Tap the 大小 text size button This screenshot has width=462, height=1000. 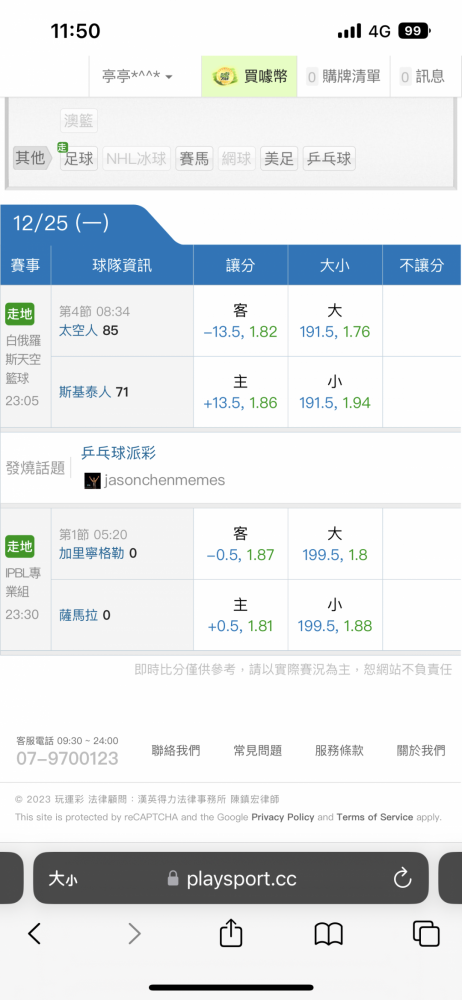coord(63,879)
